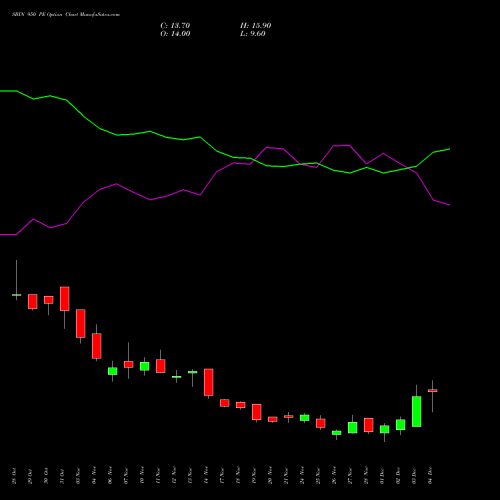This screenshot has height=500, width=500.
Task: Click the 18 Nov date label
Action: point(238,476)
